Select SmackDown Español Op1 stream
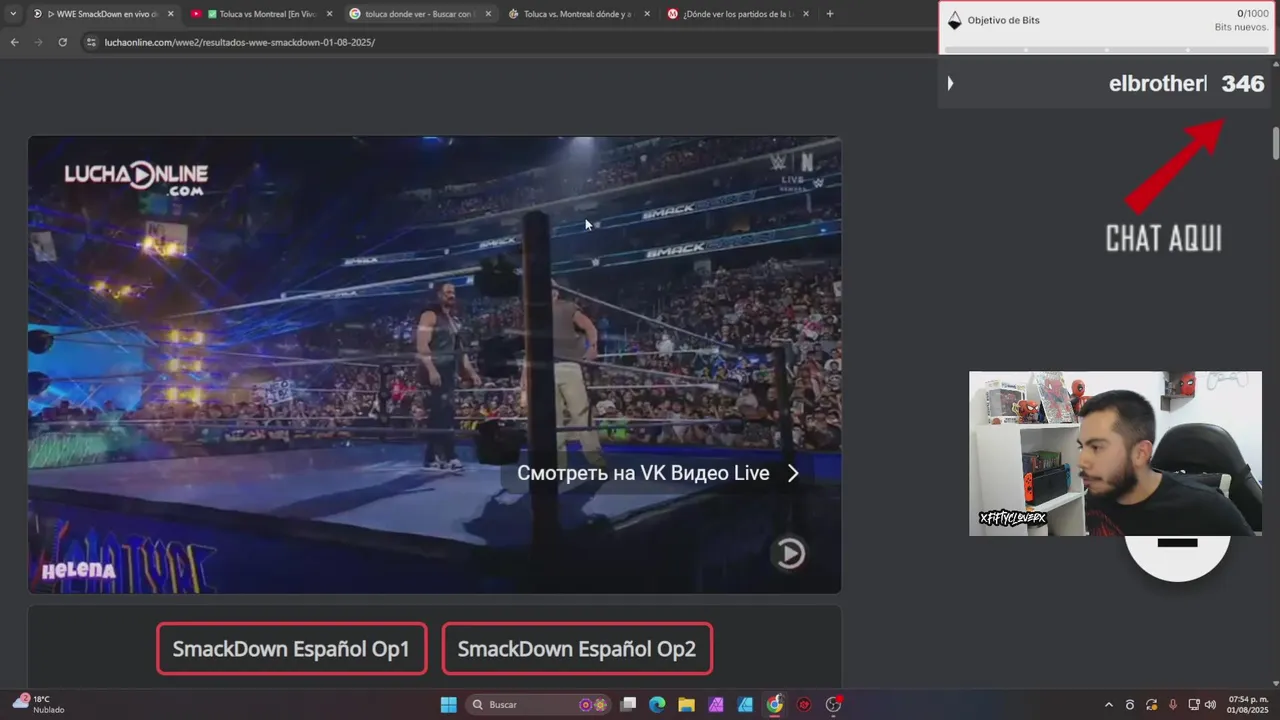 tap(291, 649)
